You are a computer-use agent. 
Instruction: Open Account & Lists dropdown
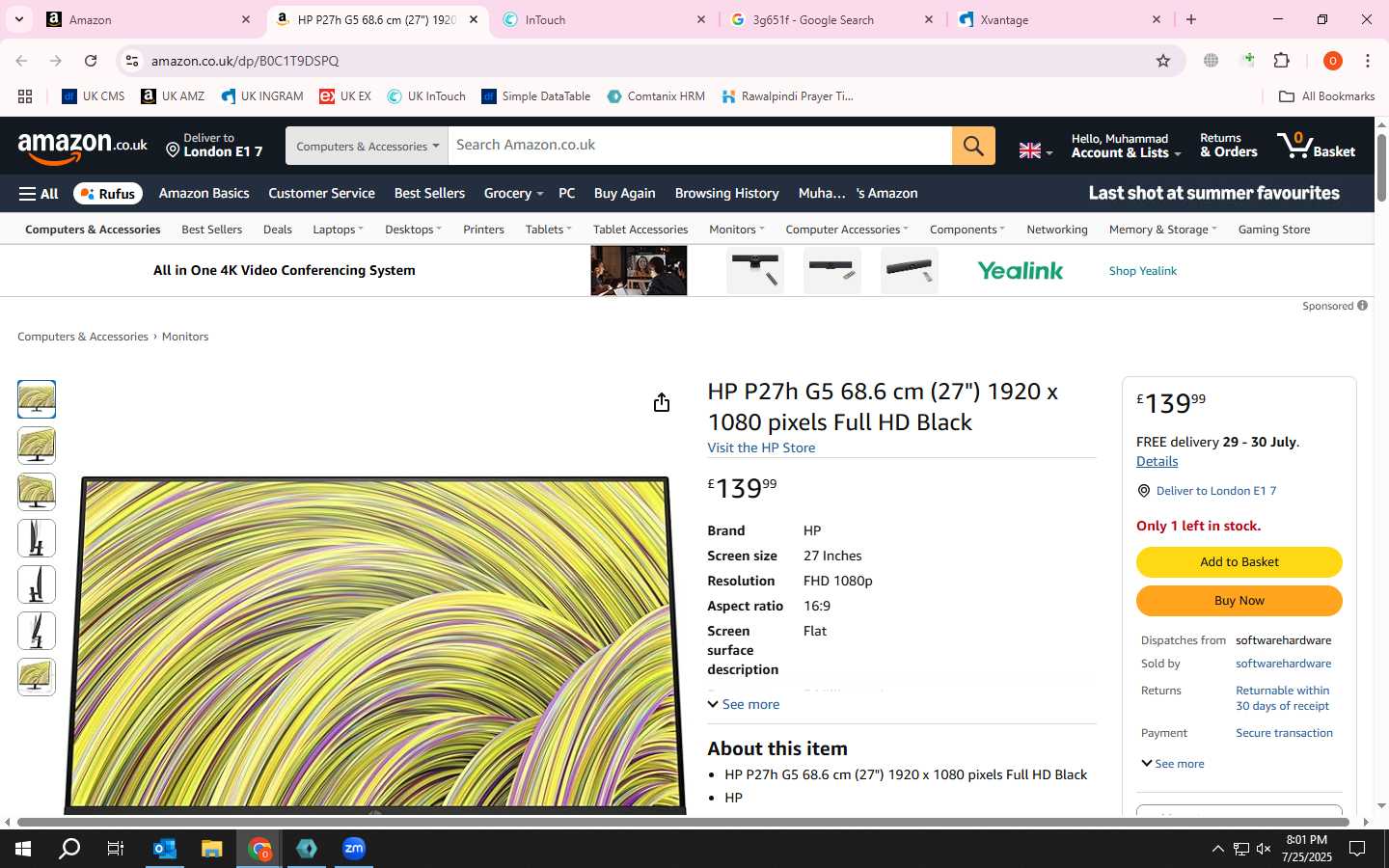[x=1126, y=146]
